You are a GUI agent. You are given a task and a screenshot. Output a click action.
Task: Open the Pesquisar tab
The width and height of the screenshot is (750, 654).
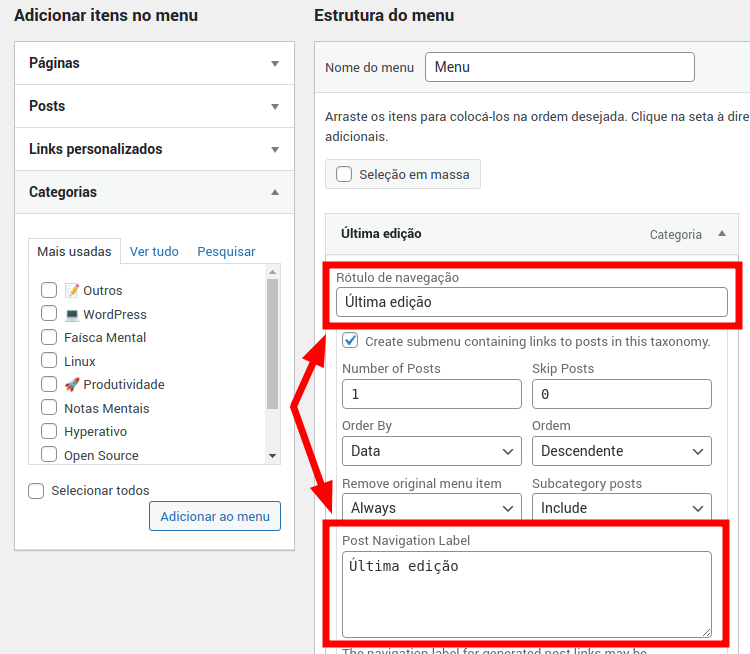(x=226, y=252)
